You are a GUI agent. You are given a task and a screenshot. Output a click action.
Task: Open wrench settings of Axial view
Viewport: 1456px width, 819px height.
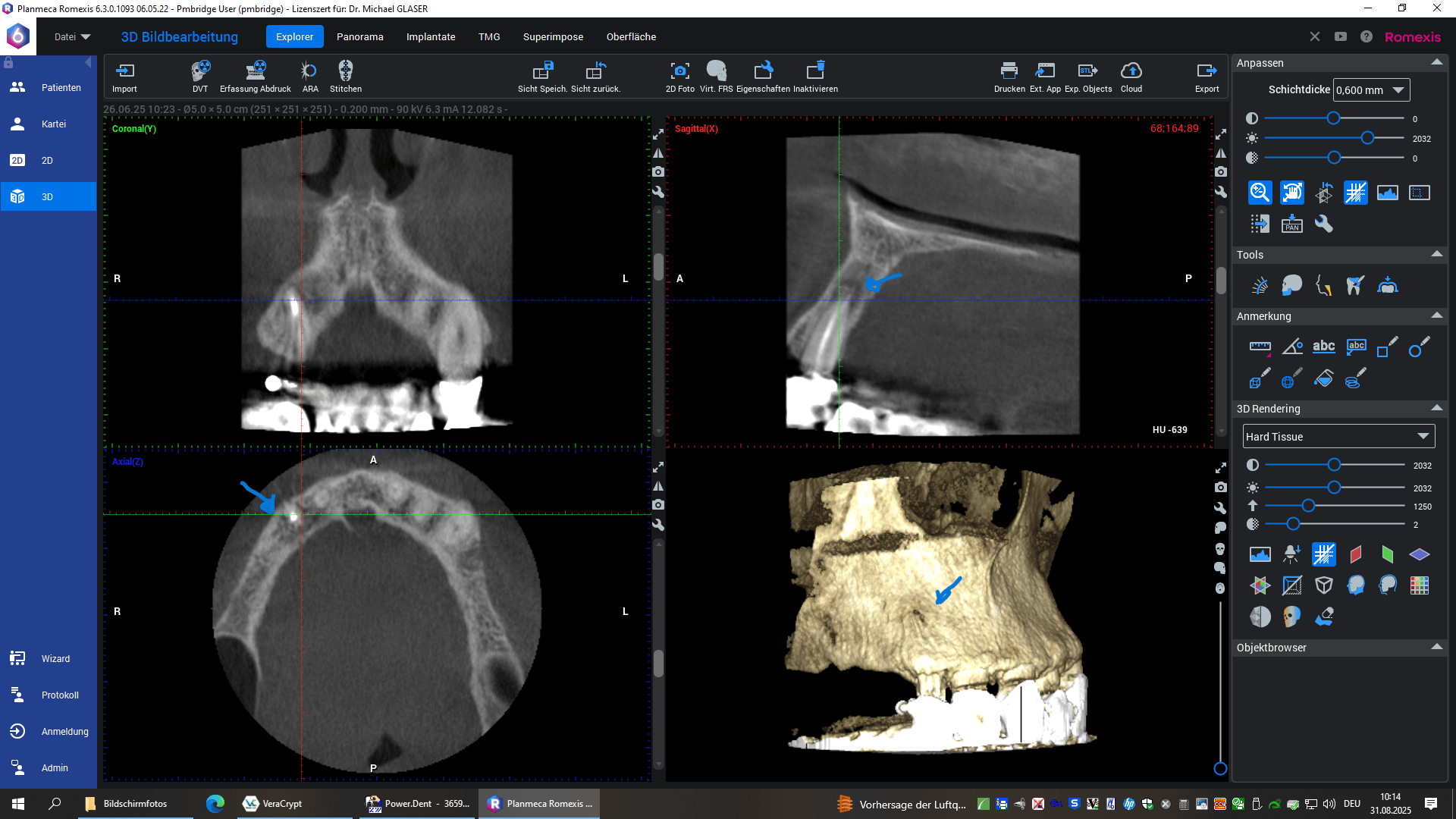[658, 525]
